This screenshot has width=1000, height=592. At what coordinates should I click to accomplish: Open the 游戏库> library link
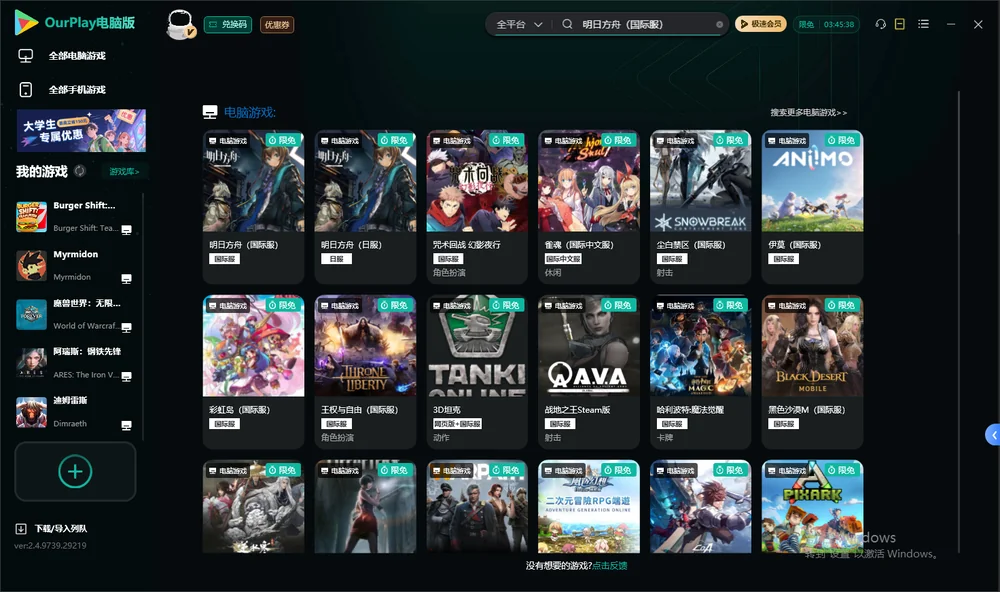(x=124, y=172)
